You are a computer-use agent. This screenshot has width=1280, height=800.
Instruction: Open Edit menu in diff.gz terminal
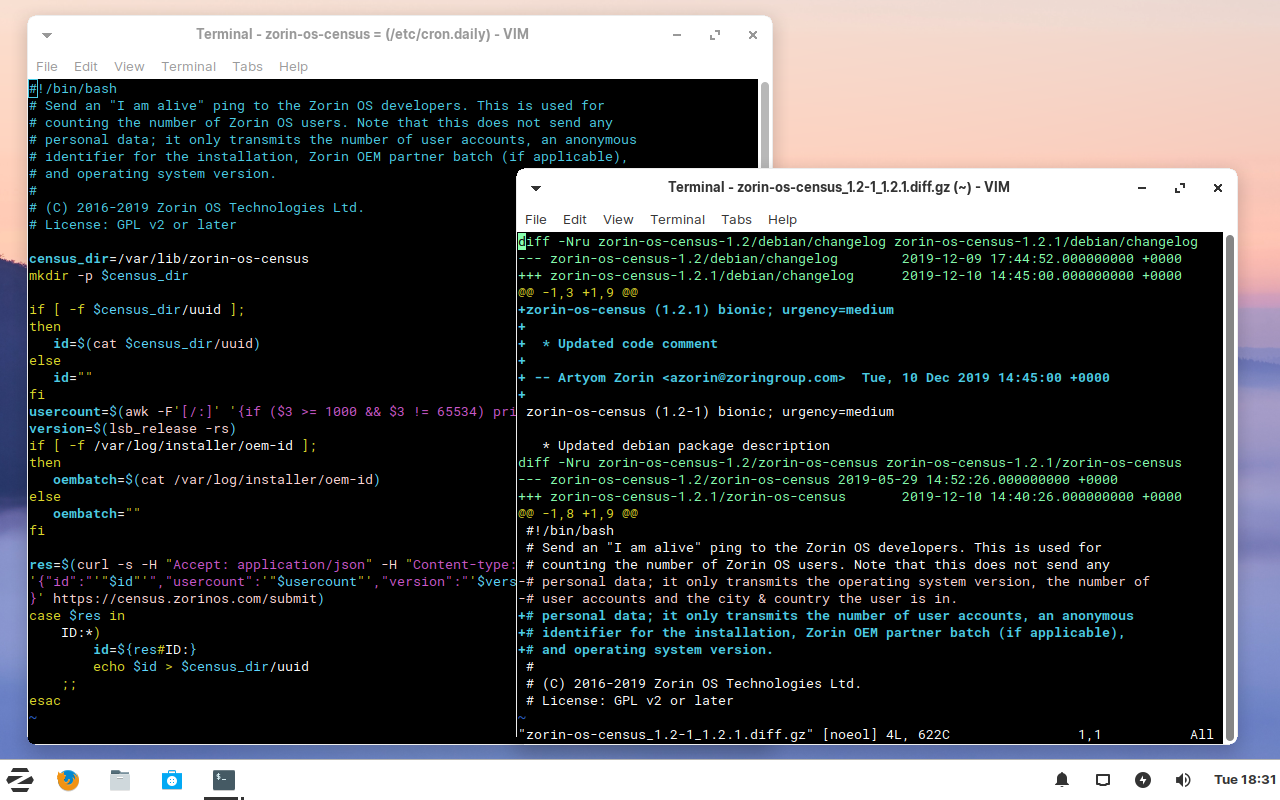[x=575, y=219]
